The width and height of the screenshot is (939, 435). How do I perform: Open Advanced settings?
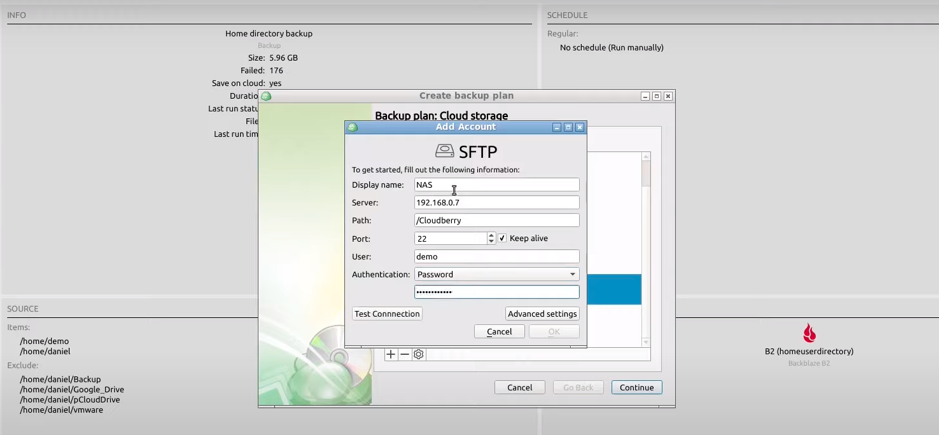click(x=542, y=314)
